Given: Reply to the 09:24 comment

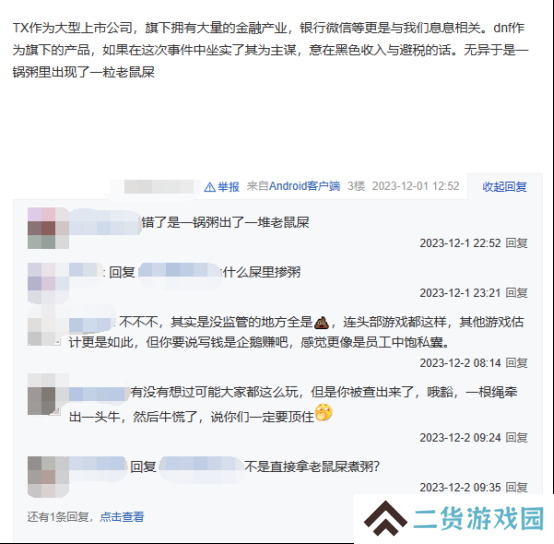Looking at the screenshot, I should [517, 438].
